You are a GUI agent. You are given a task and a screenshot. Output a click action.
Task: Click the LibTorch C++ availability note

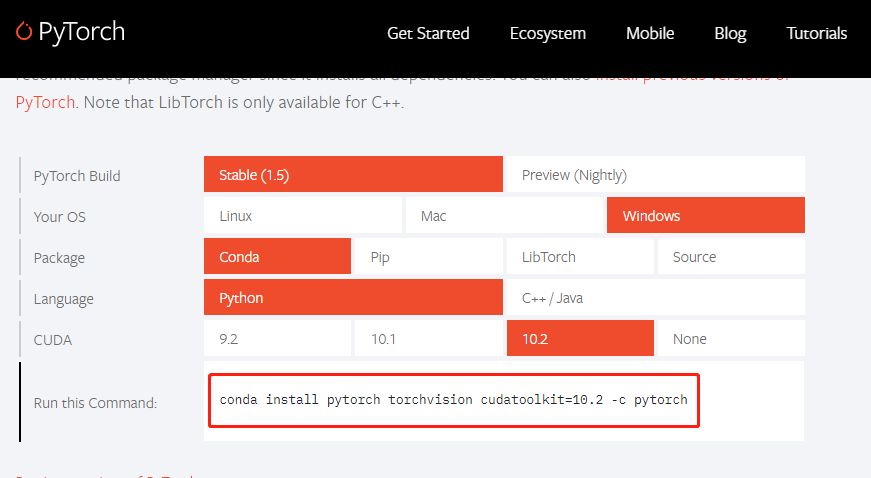click(x=244, y=102)
